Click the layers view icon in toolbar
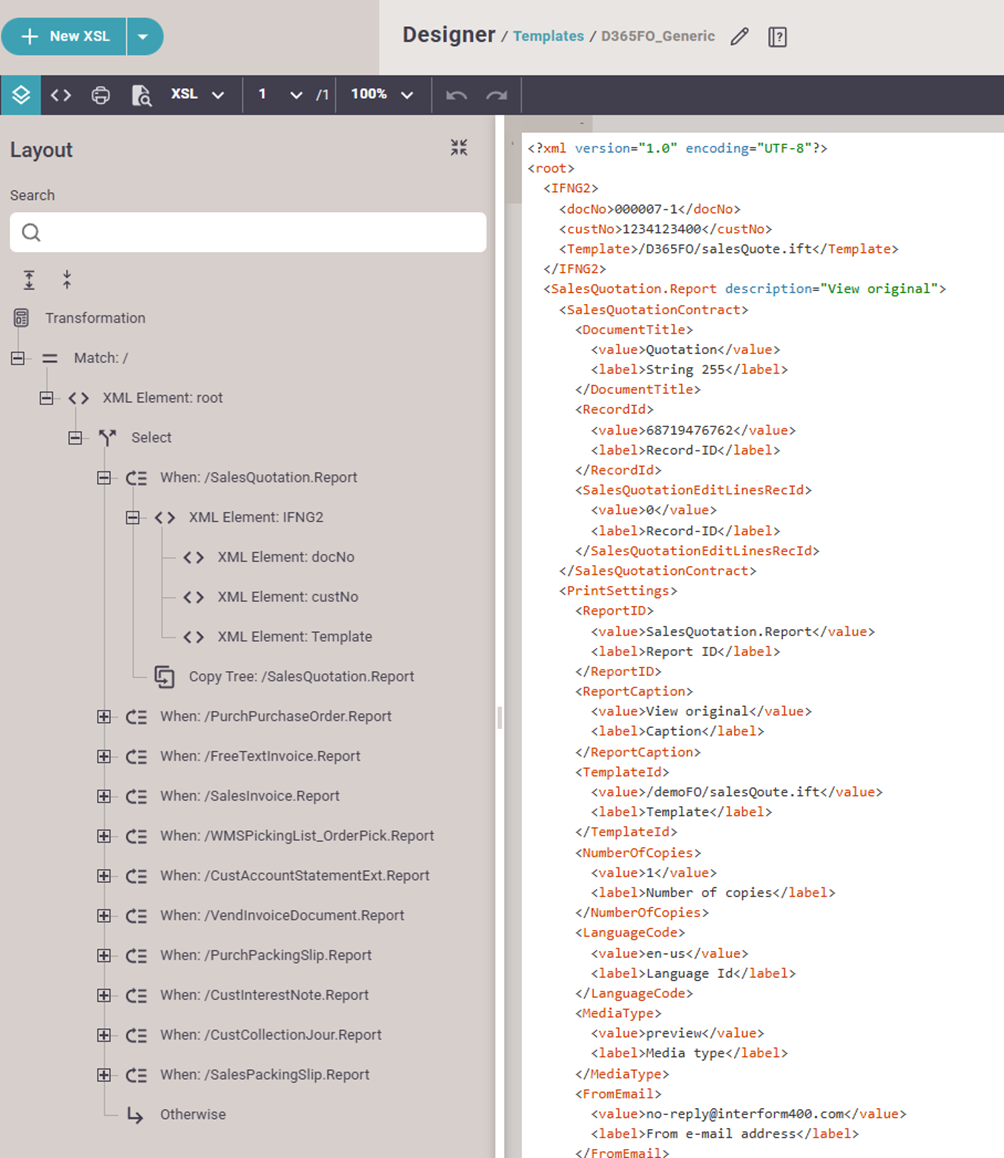This screenshot has height=1158, width=1004. pos(21,95)
